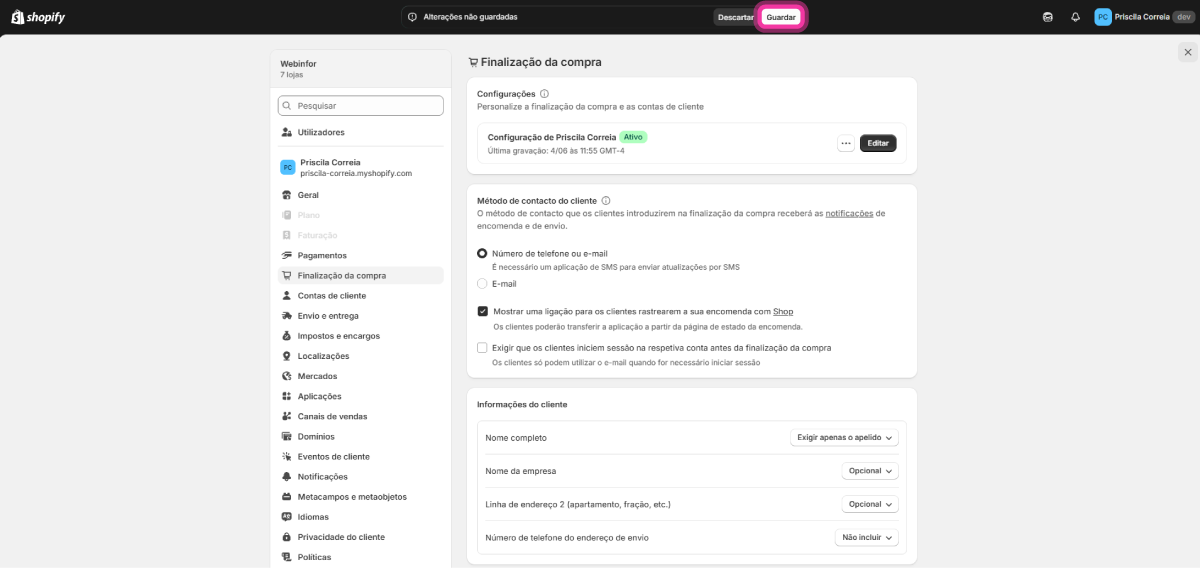
Task: Click the Eventos de cliente icon
Action: pyautogui.click(x=287, y=456)
